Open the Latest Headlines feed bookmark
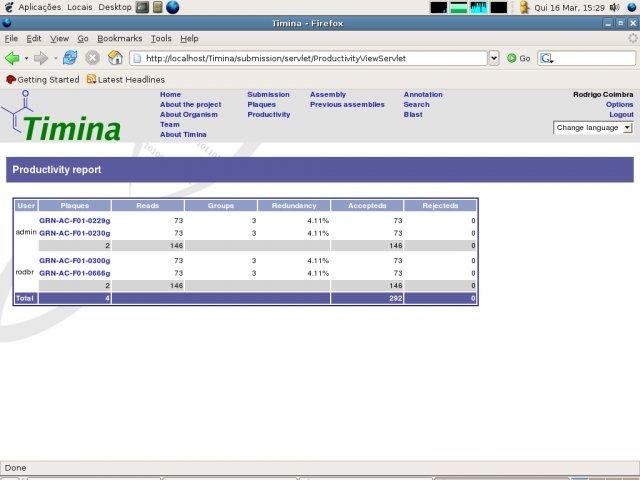640x480 pixels. point(126,80)
